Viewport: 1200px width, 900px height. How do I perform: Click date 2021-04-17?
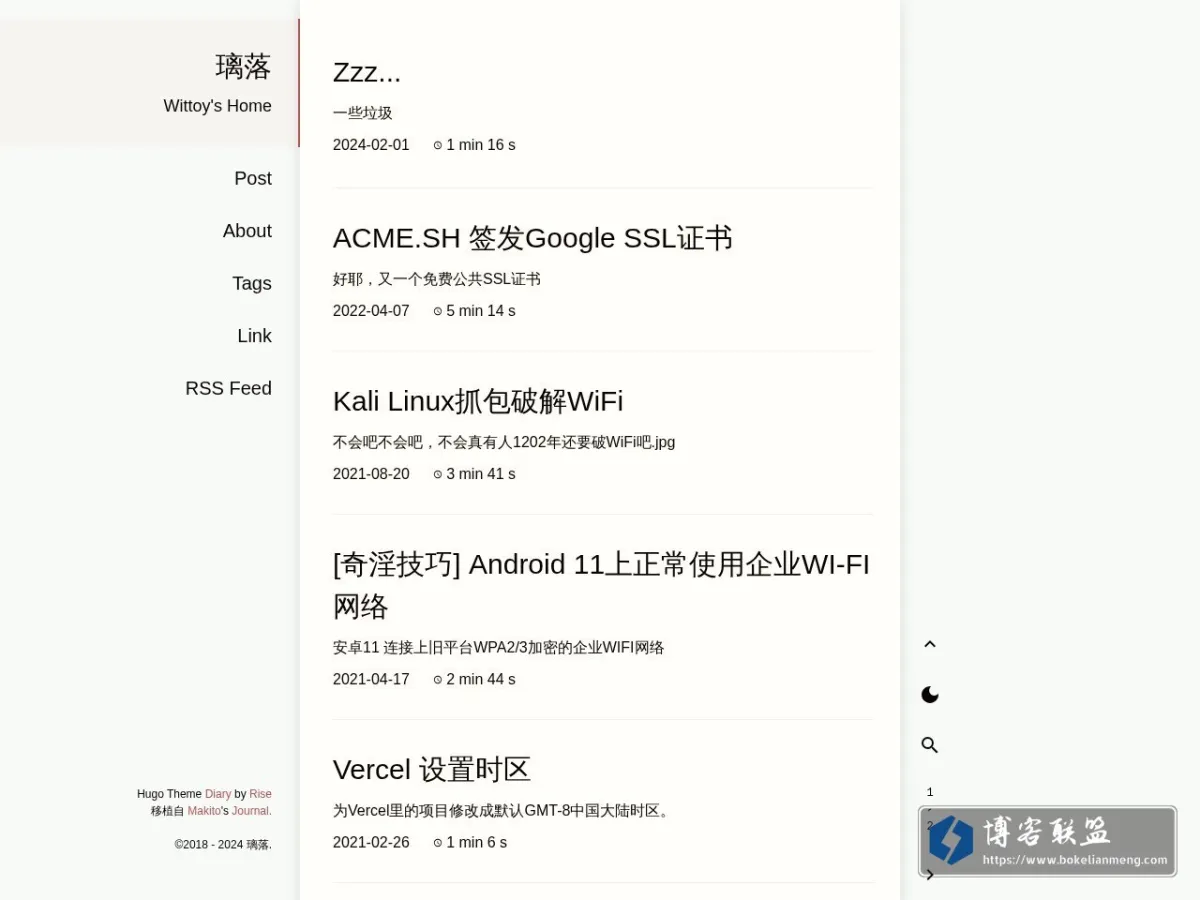pyautogui.click(x=371, y=679)
